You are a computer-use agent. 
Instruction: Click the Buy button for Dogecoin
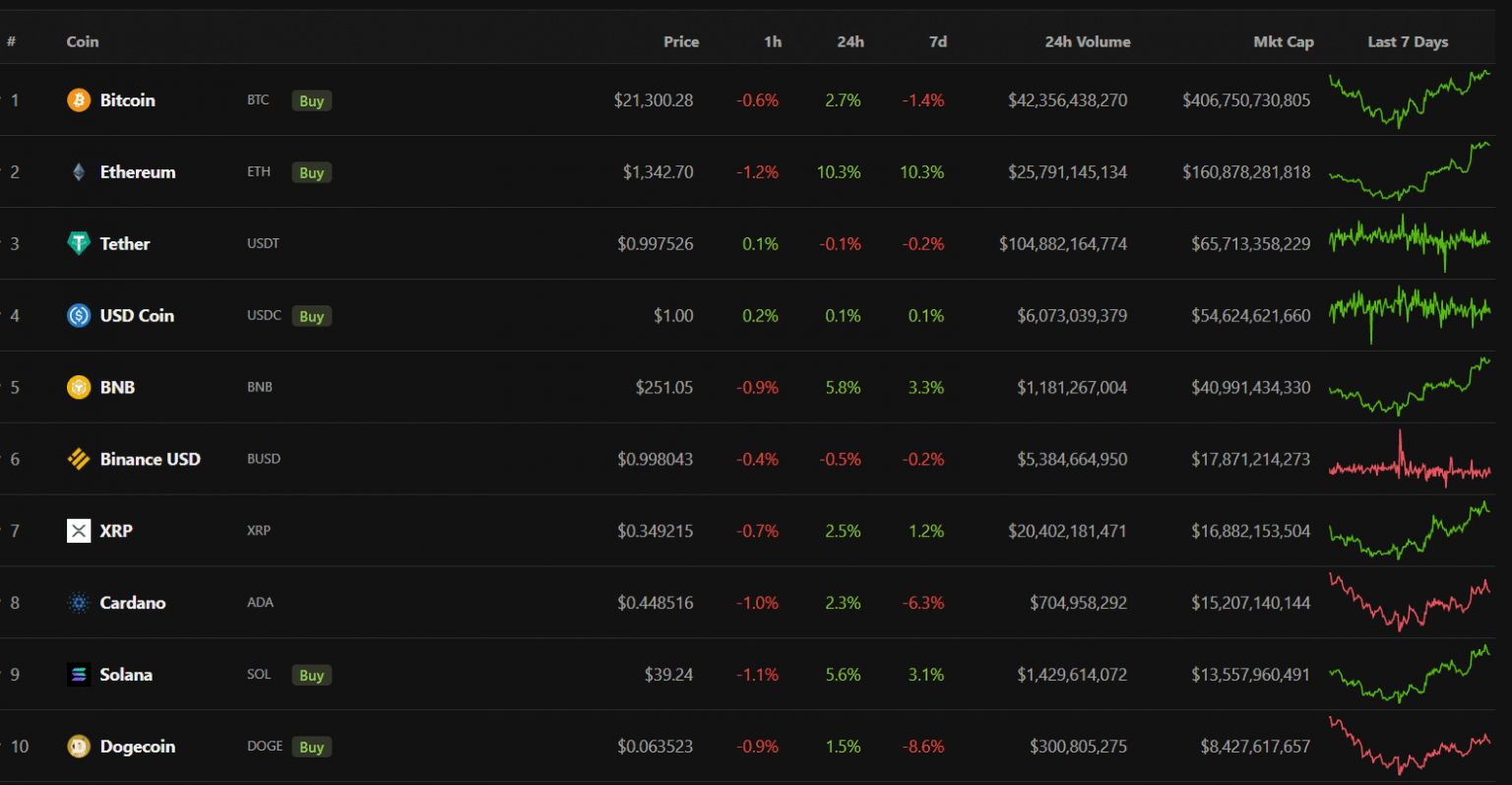tap(312, 747)
